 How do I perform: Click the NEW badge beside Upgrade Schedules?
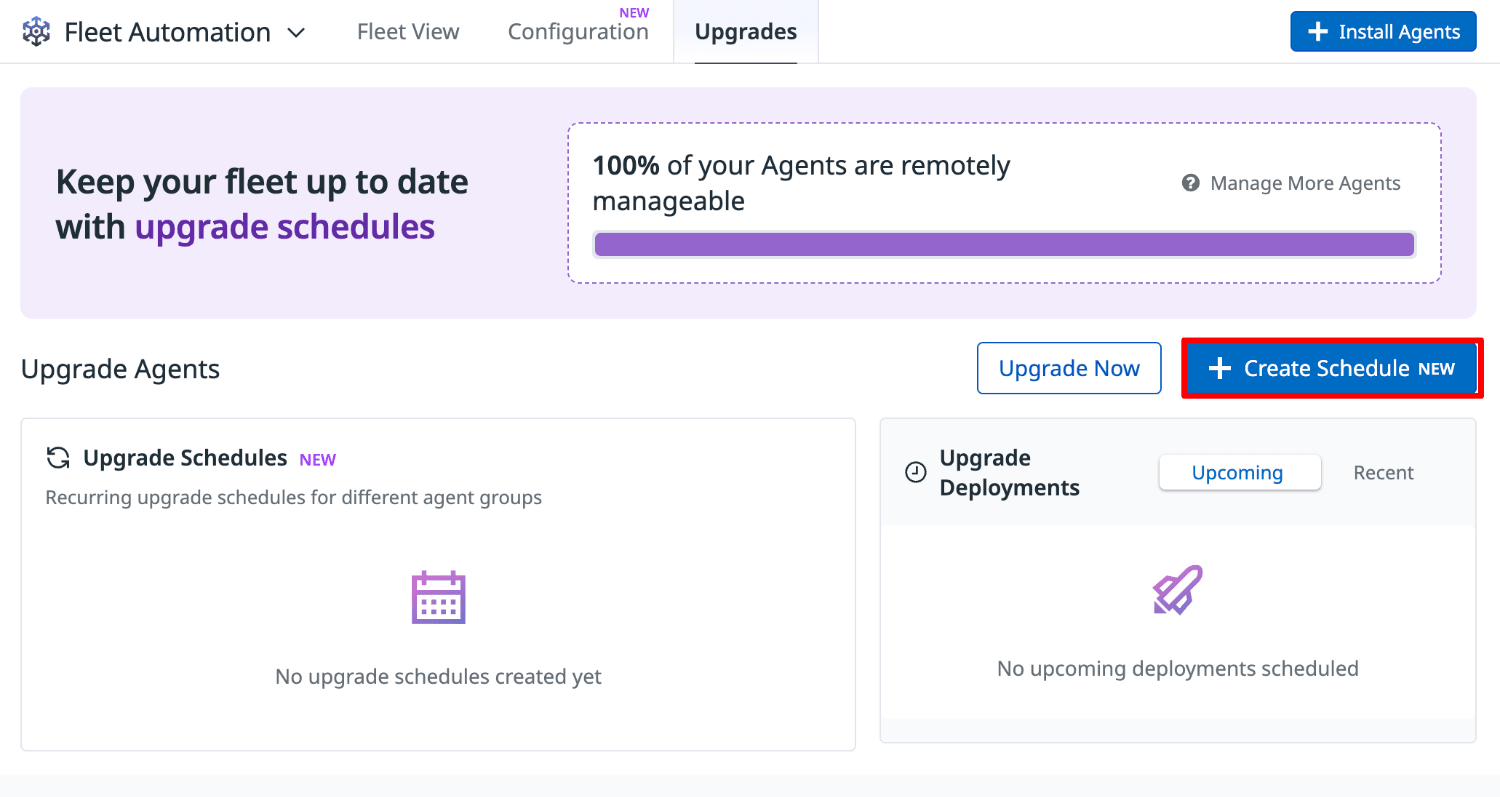point(318,460)
